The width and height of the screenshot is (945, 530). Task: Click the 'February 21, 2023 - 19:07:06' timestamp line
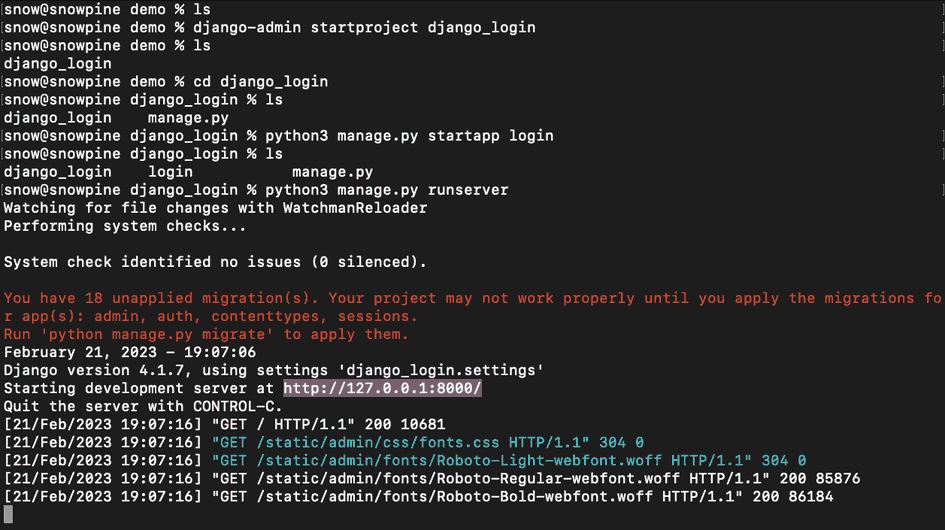[130, 352]
